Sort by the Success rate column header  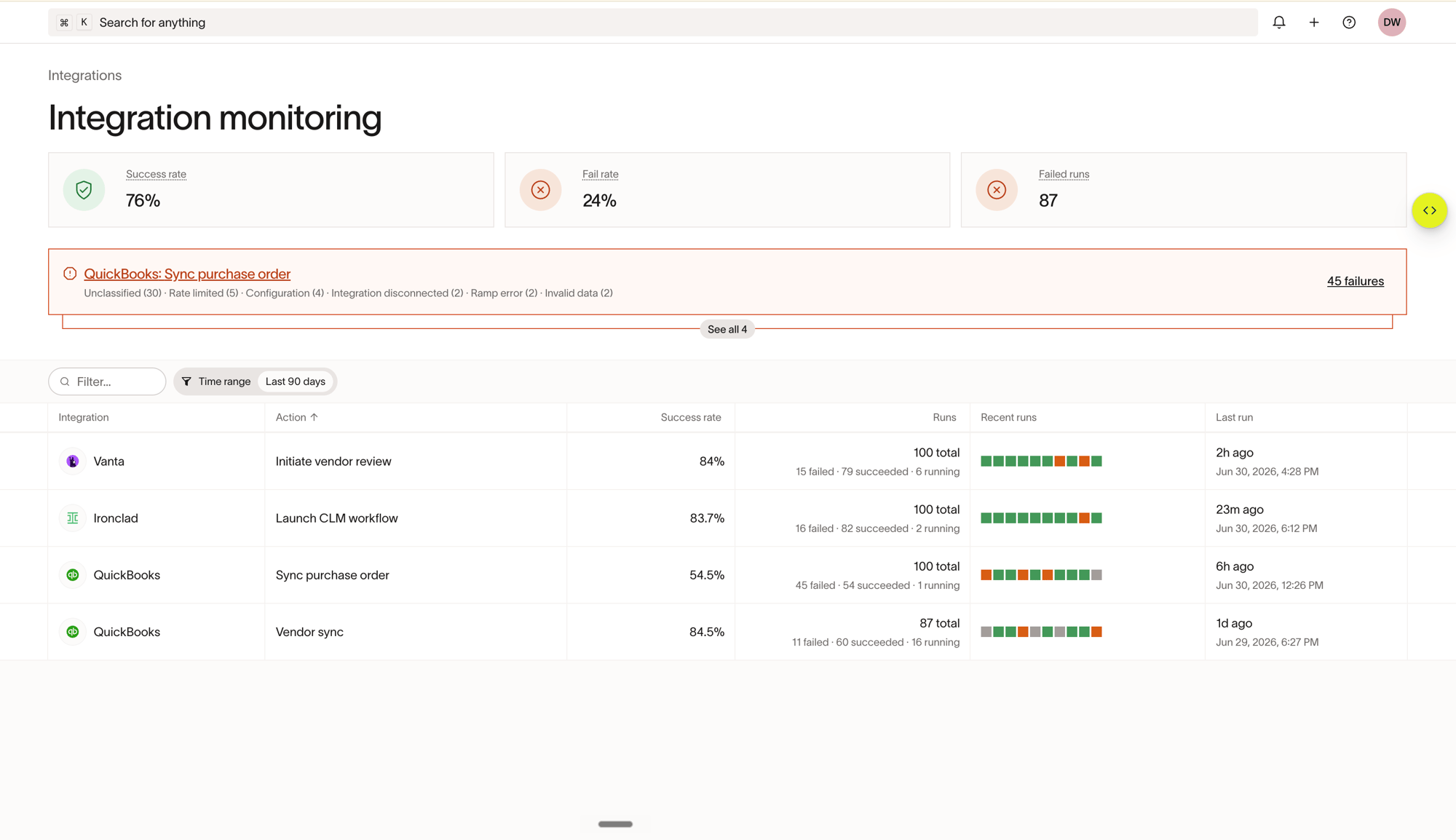(x=690, y=417)
